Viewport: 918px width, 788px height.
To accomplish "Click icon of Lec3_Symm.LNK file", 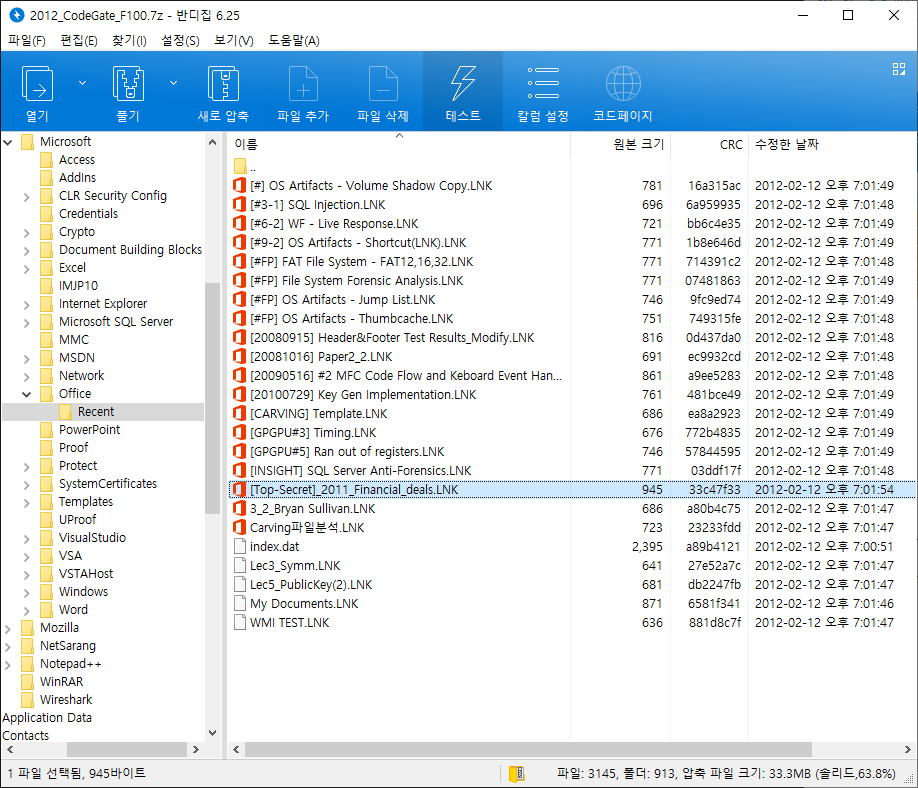I will [x=239, y=566].
